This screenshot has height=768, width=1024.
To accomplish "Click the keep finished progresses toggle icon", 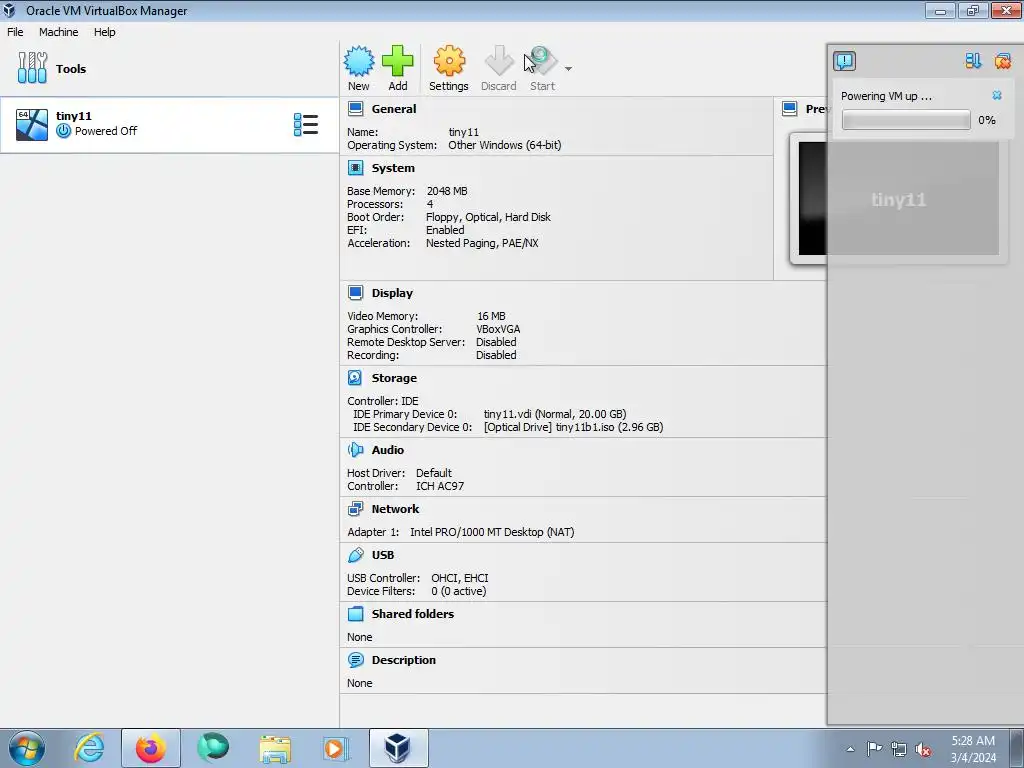I will click(973, 61).
